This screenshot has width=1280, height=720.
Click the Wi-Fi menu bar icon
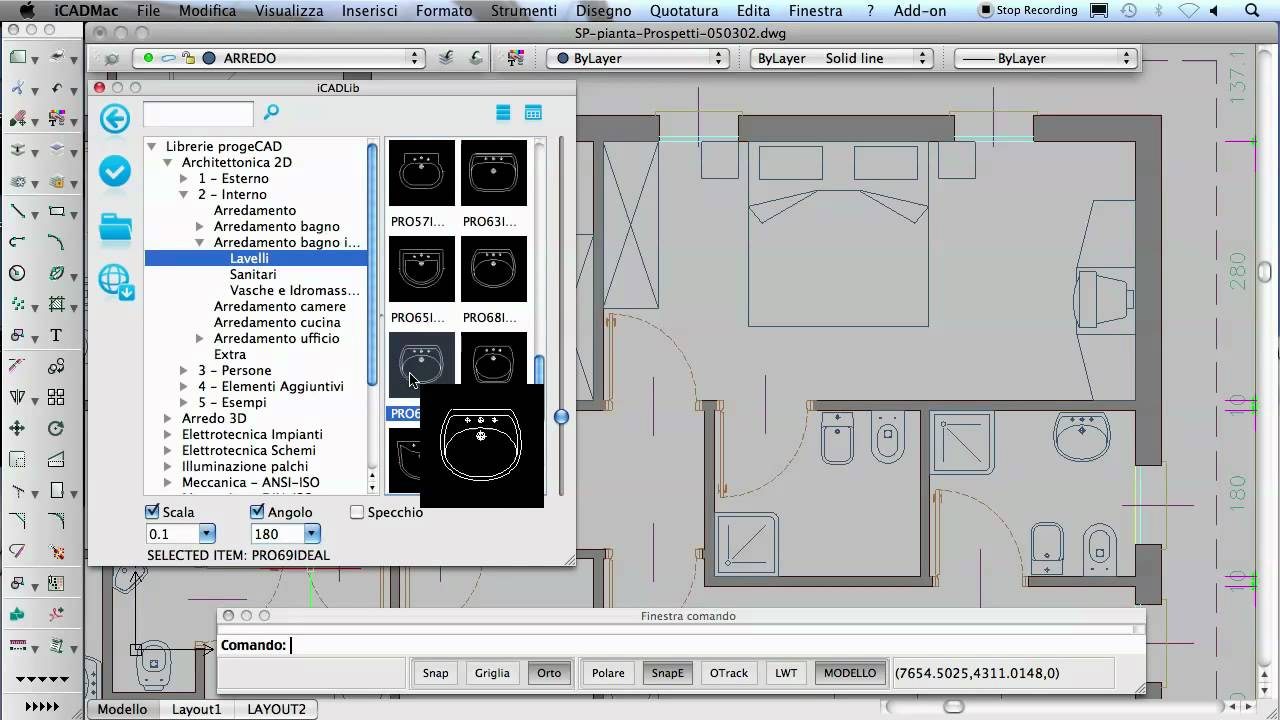(1187, 11)
